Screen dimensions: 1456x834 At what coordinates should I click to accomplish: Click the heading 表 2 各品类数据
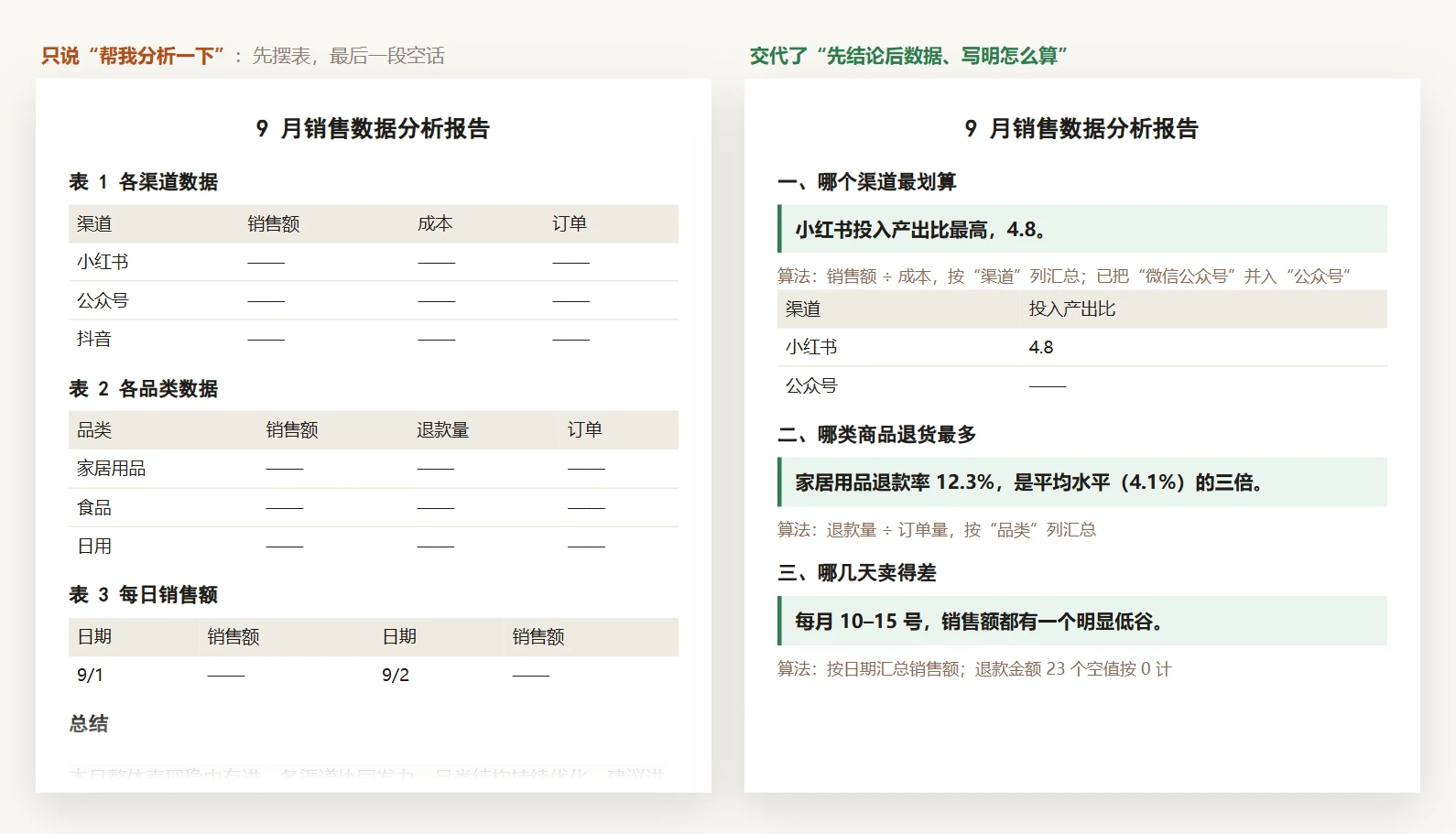144,389
